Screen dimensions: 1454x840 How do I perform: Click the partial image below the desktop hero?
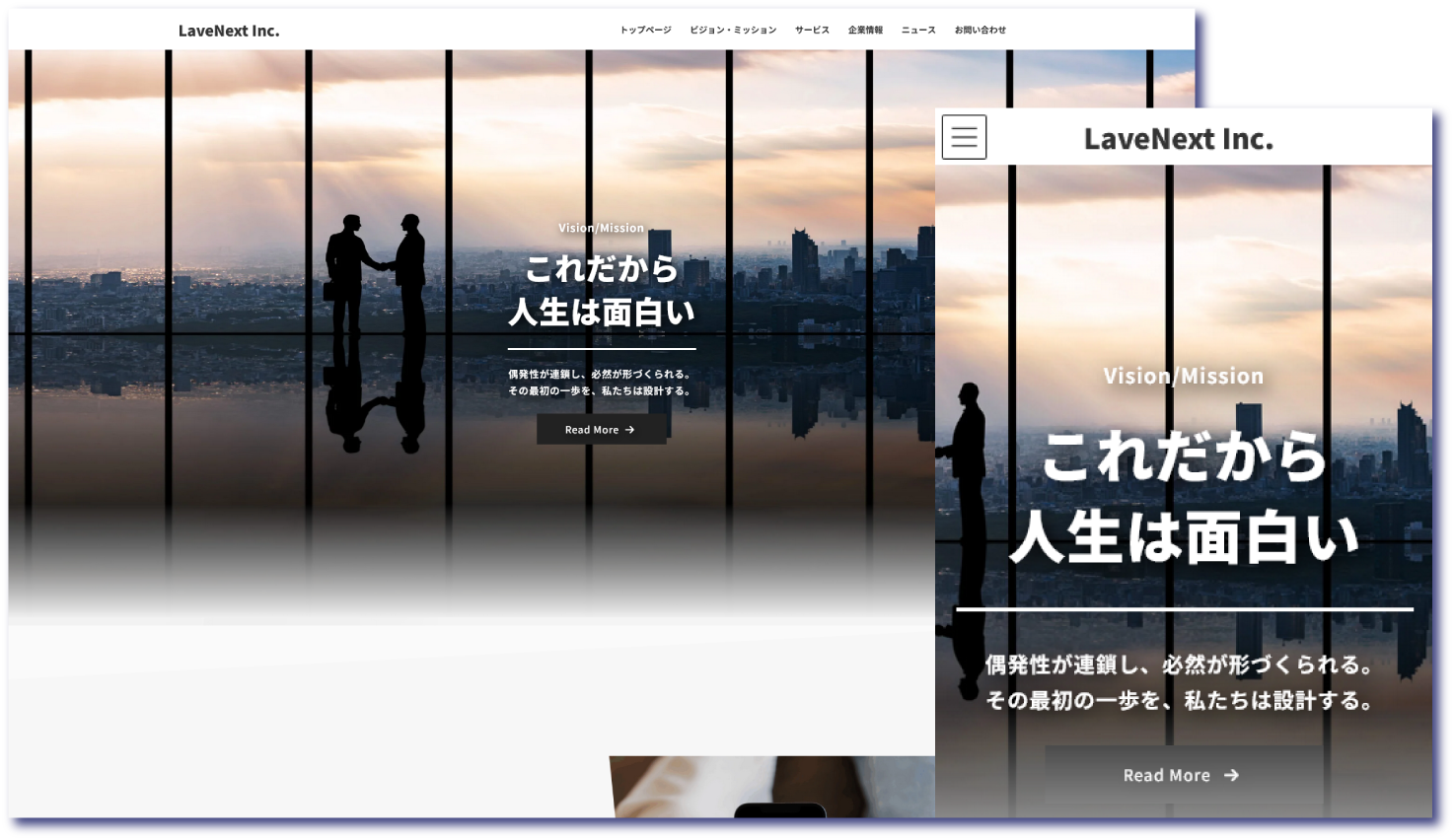click(771, 786)
